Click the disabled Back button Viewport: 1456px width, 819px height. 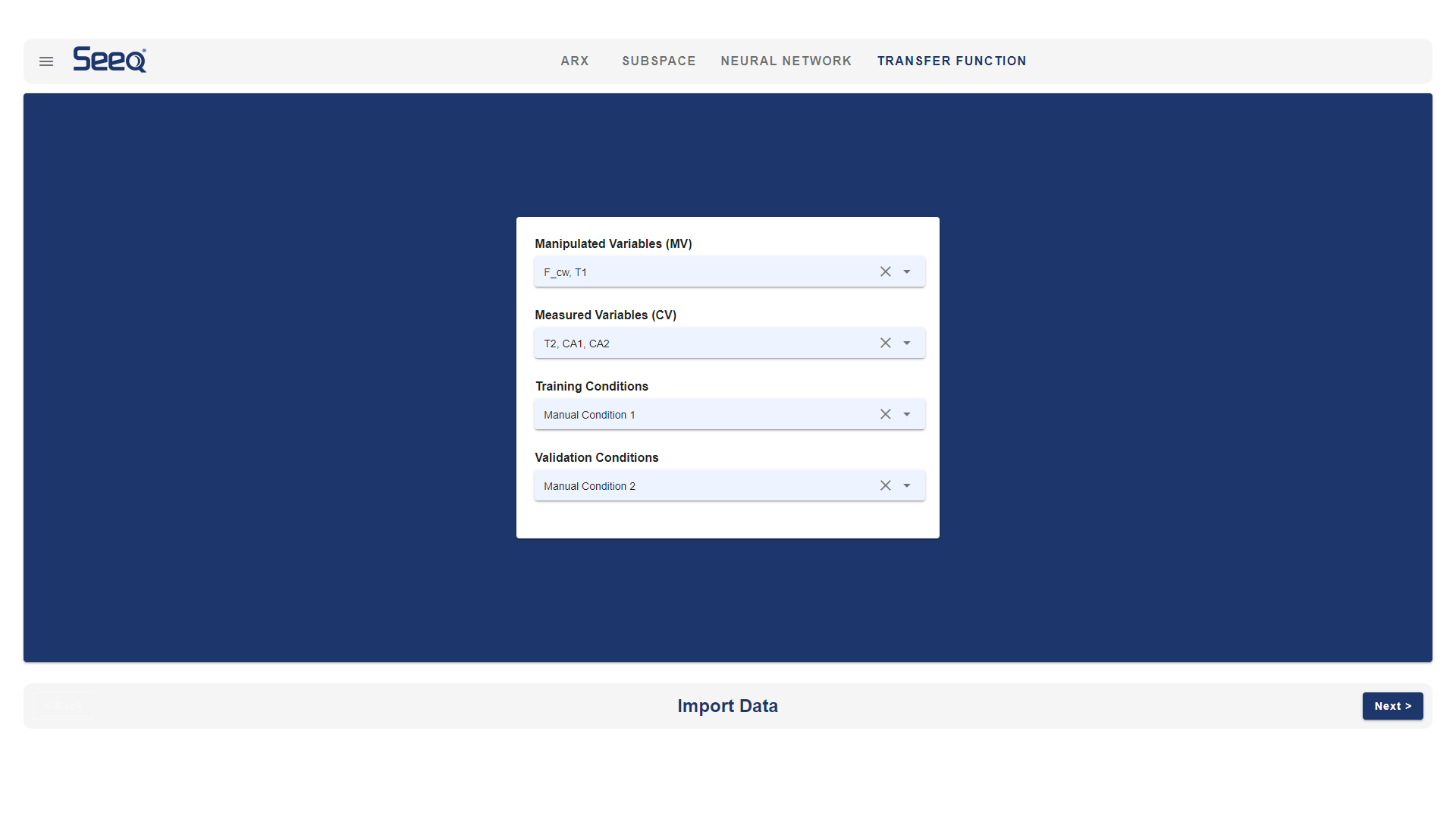(64, 706)
